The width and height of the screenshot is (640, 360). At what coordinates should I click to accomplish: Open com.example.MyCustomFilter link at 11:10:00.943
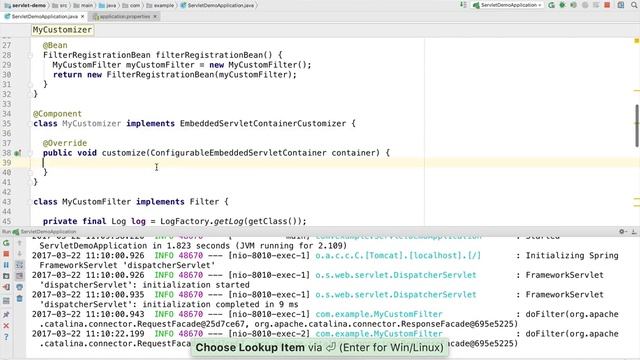[379, 315]
